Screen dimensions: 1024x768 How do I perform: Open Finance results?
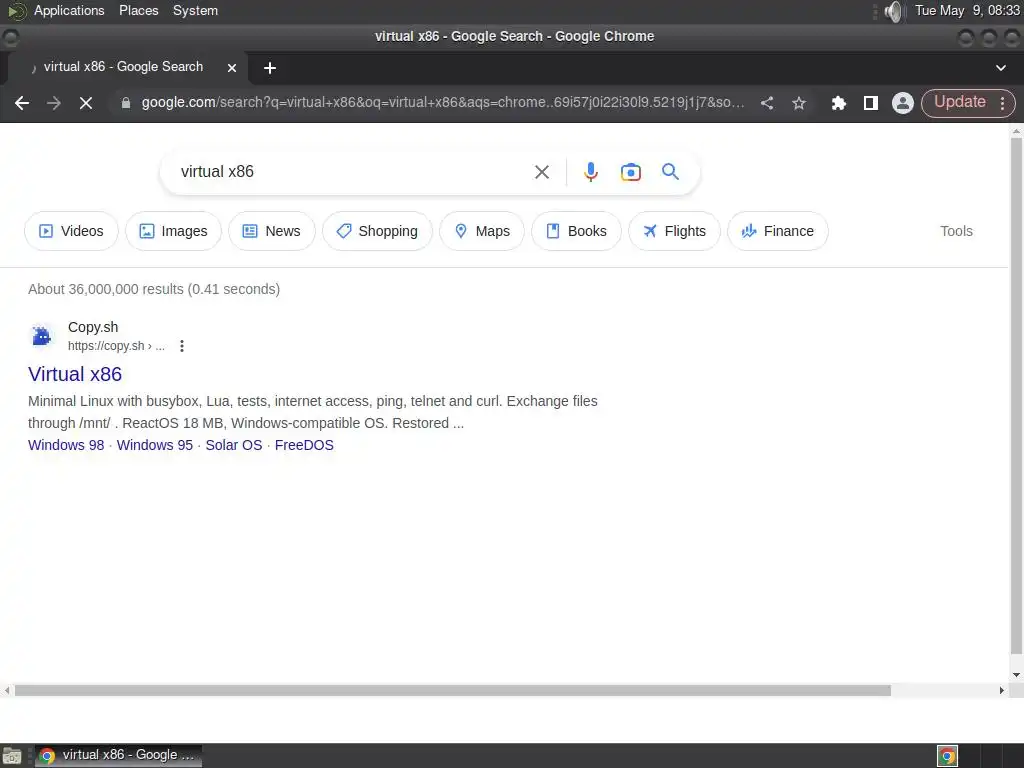778,231
